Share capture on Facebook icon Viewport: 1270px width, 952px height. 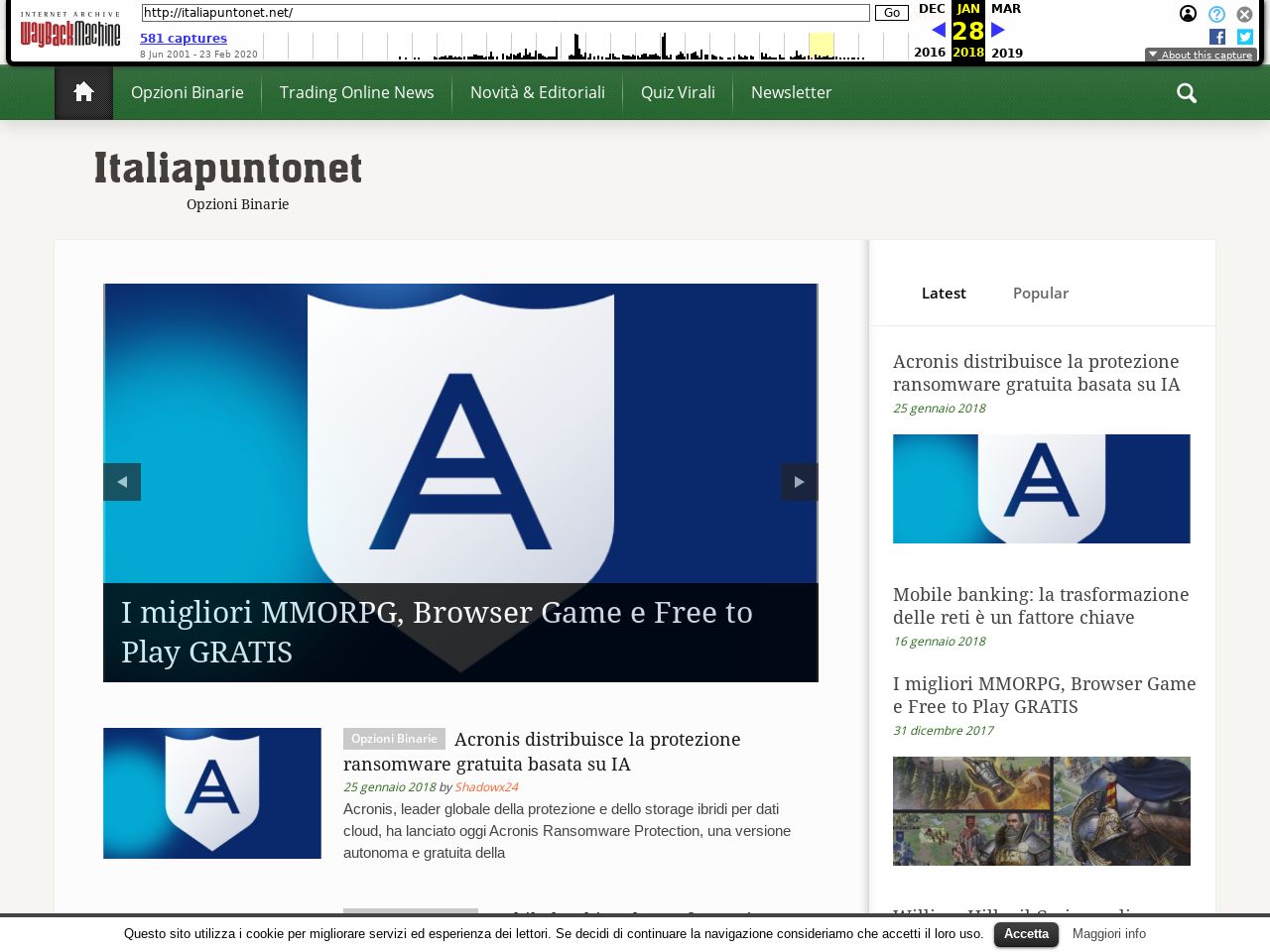click(1217, 37)
